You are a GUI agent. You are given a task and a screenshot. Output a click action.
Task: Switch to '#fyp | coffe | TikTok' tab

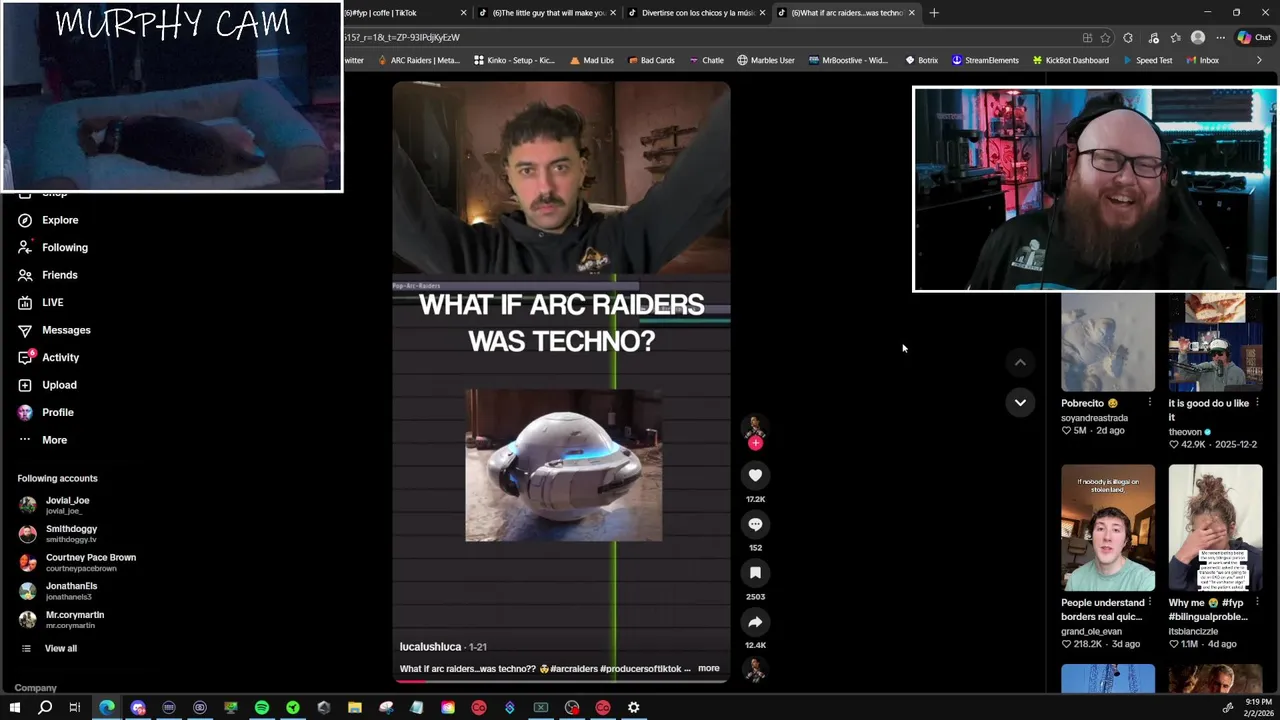coord(398,13)
